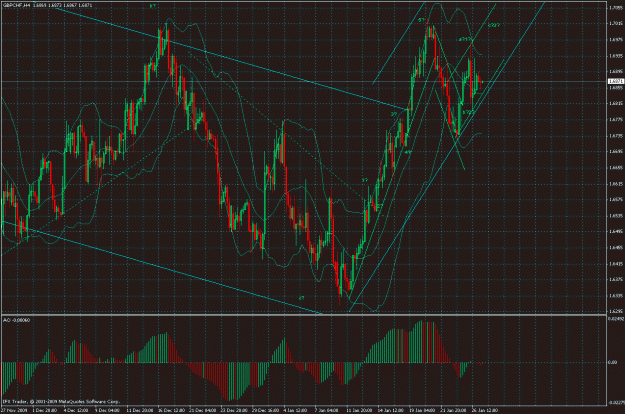Click the MetaQuotes Software Corp. copyright text
This screenshot has width=625, height=414.
[x=61, y=401]
